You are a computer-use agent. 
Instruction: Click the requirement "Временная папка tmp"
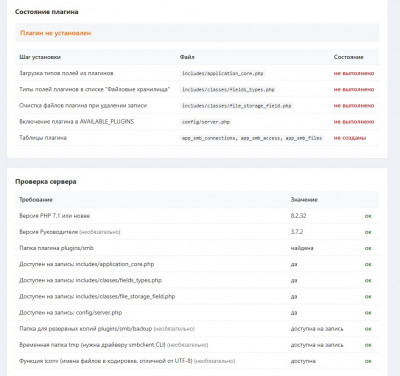(x=92, y=345)
